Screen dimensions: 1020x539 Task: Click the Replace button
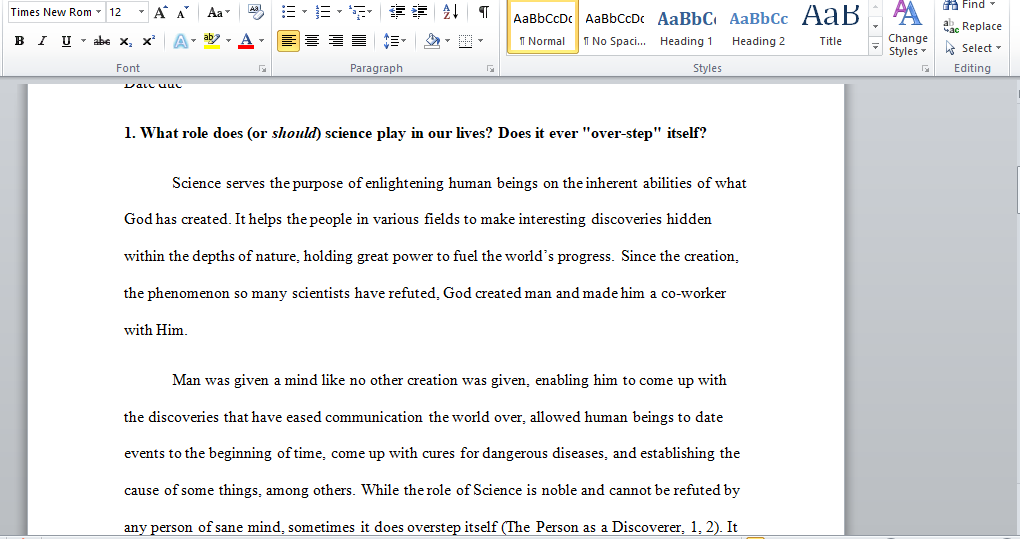[x=973, y=26]
